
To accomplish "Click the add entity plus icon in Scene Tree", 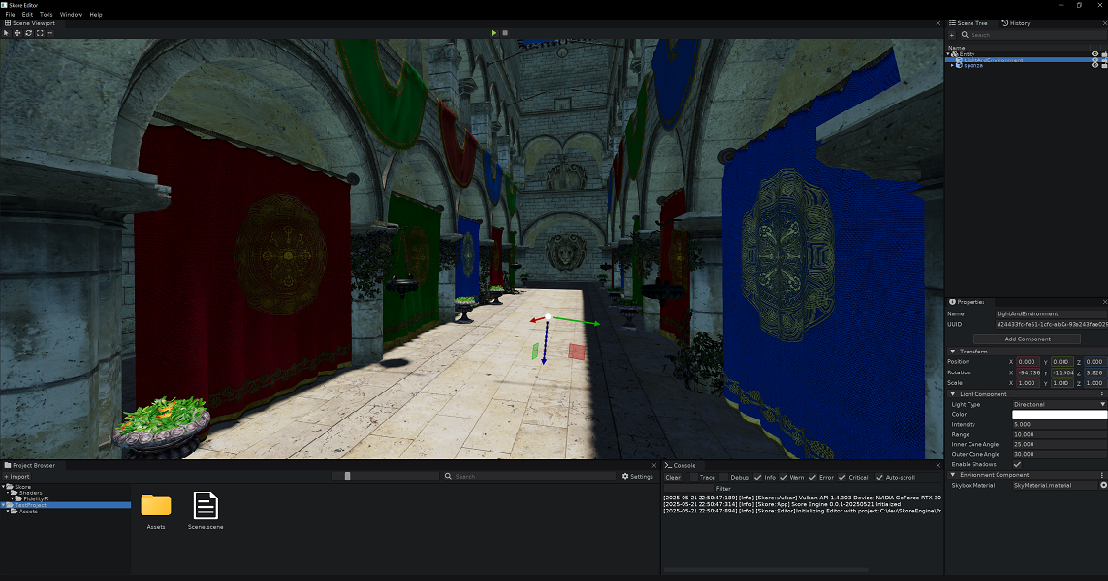I will tap(952, 35).
